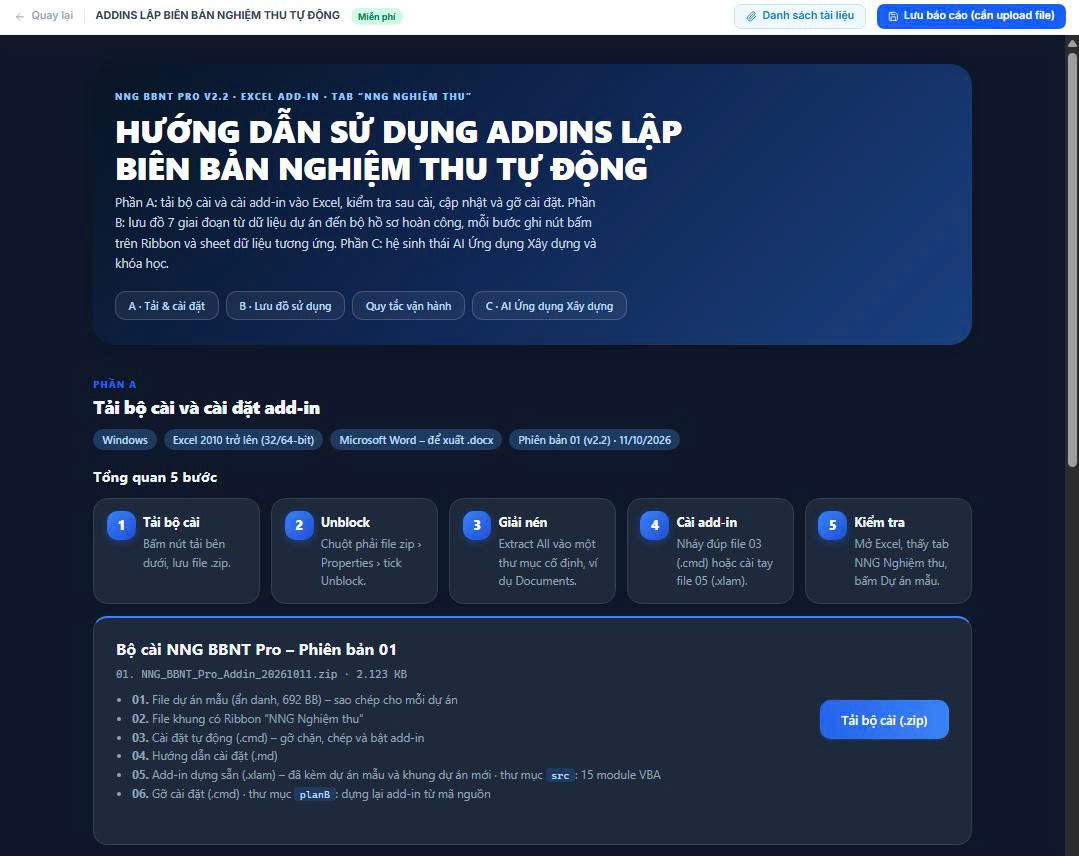Click Microsoft Word – để xuất .docx tag
Image resolution: width=1079 pixels, height=856 pixels.
point(416,440)
